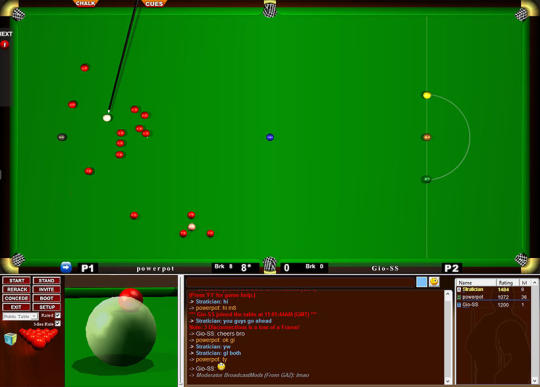Click the topmost red ball on the table
Screen dimensions: 540x387
tap(85, 68)
